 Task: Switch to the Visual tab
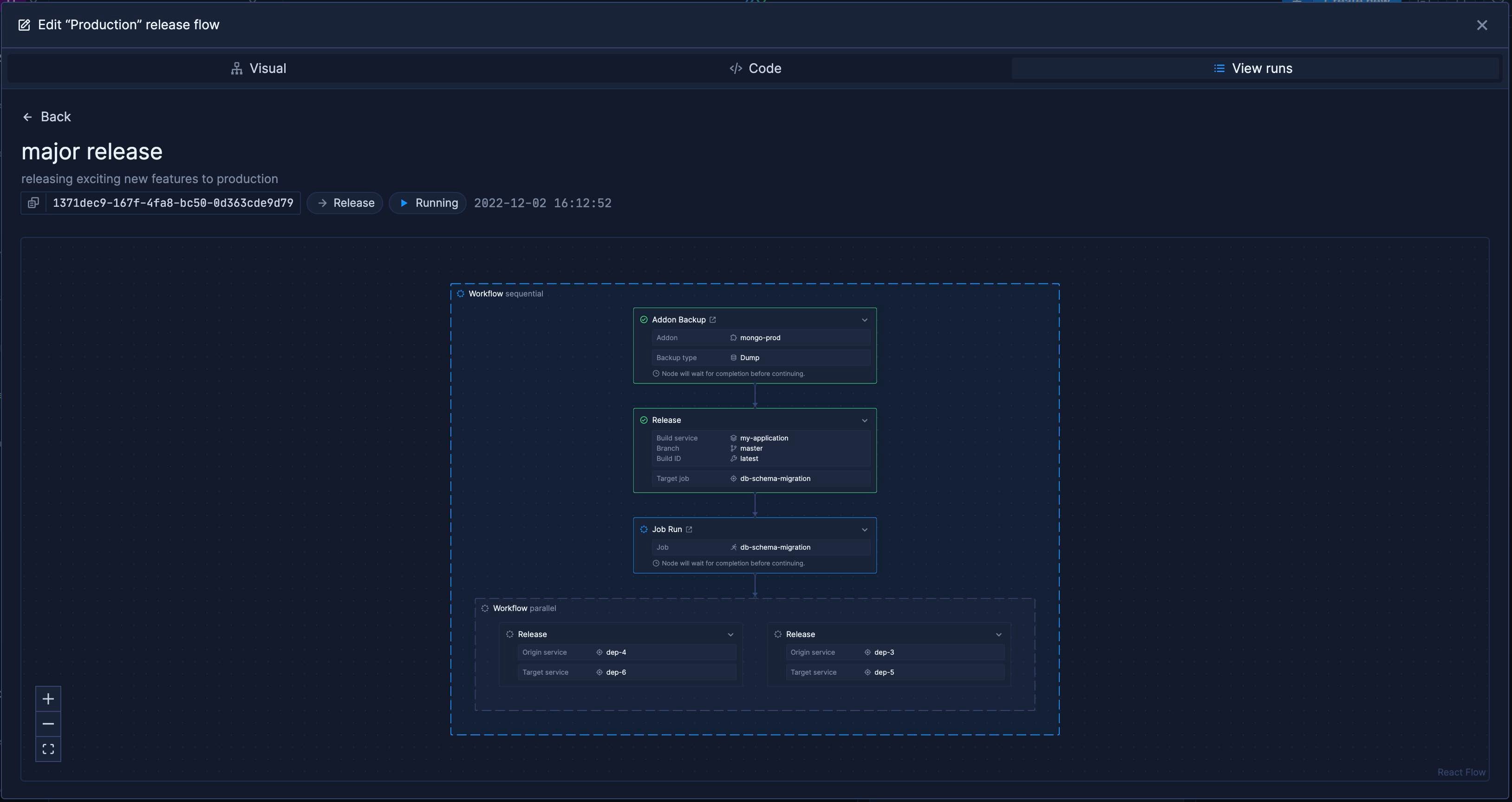pos(259,69)
